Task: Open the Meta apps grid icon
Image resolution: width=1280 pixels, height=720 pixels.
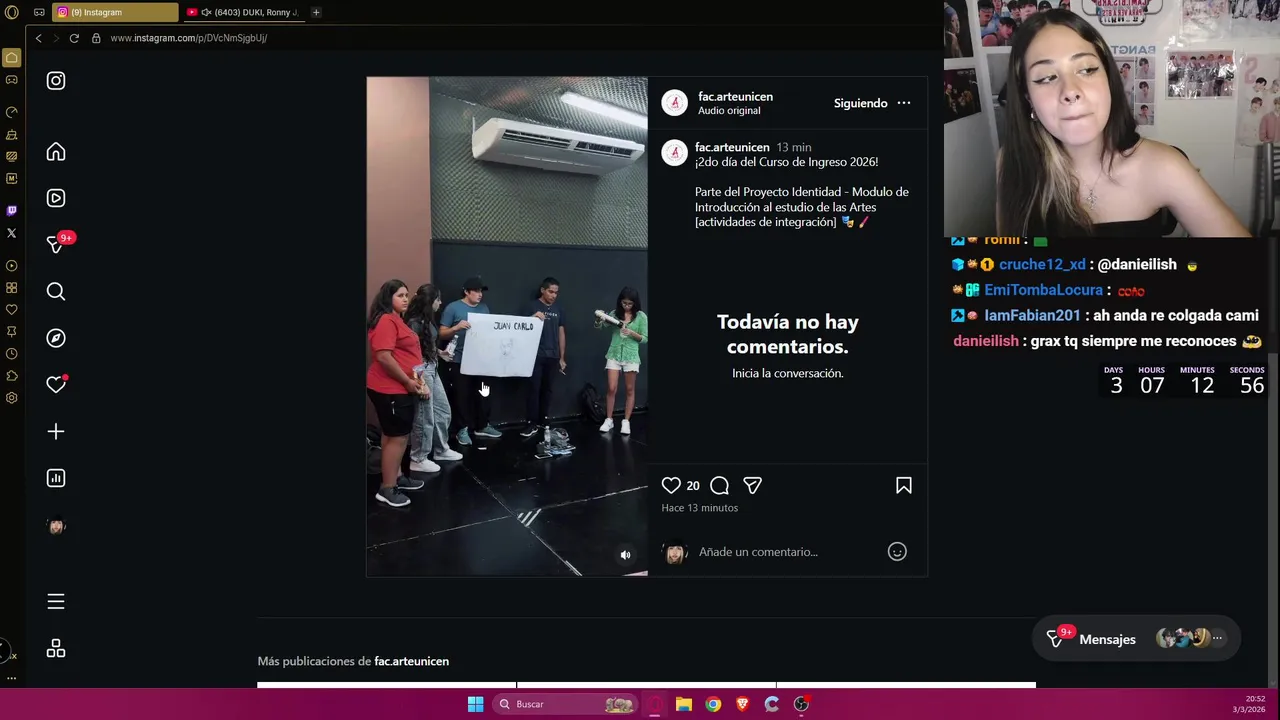Action: pos(56,649)
